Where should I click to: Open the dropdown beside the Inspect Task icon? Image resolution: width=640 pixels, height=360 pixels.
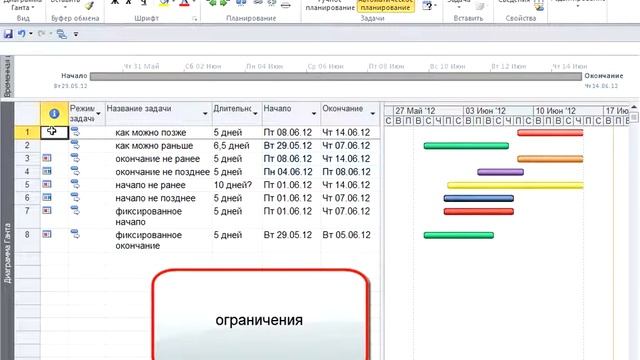(x=436, y=6)
